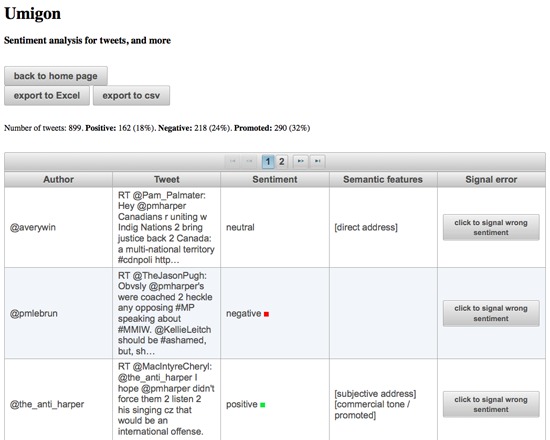Export results to csv

coord(131,95)
